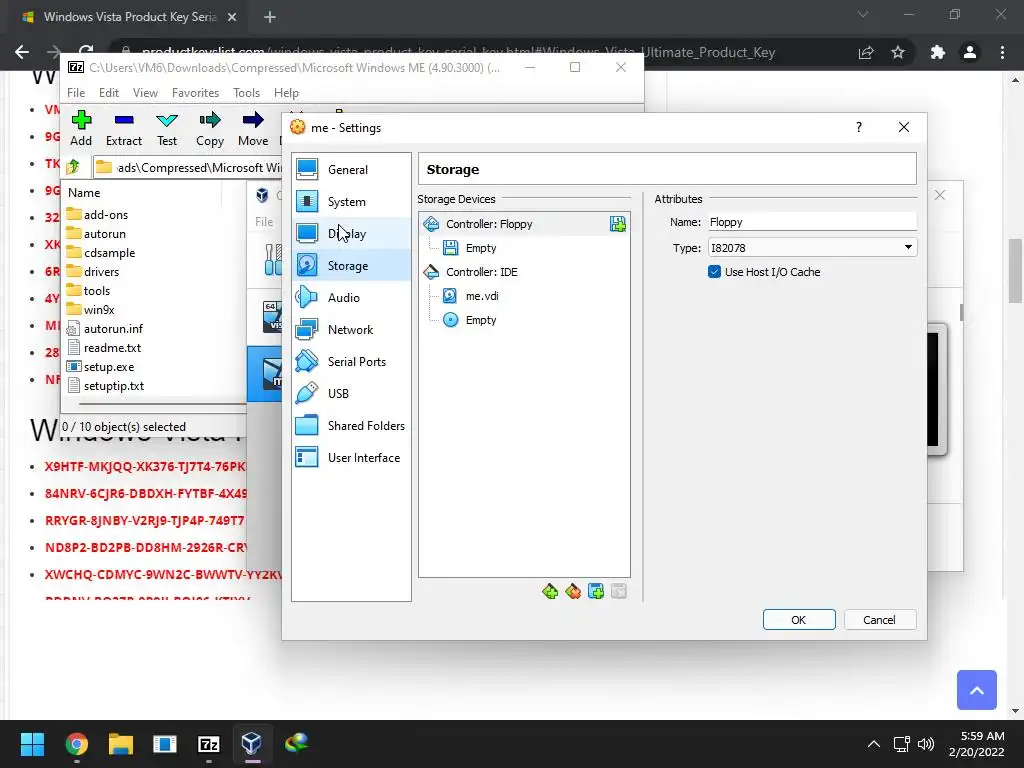
Task: Select Empty optical drive under IDE
Action: (481, 320)
